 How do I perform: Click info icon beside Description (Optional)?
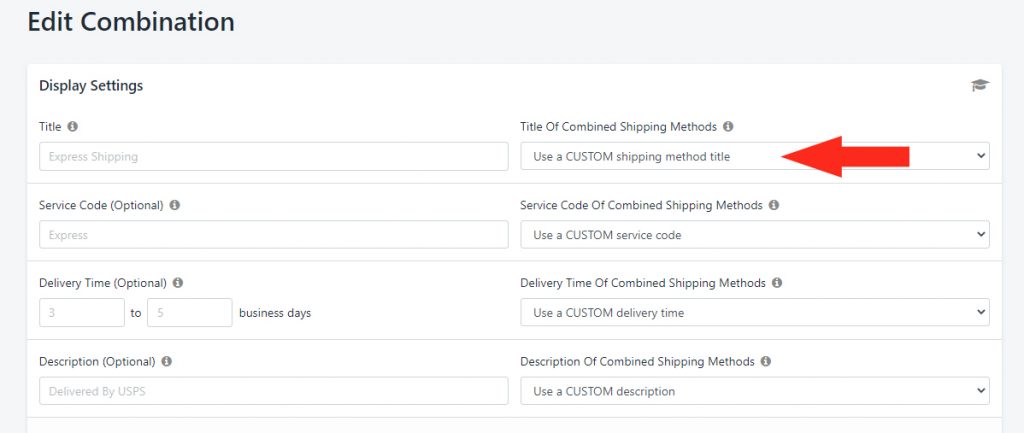167,361
